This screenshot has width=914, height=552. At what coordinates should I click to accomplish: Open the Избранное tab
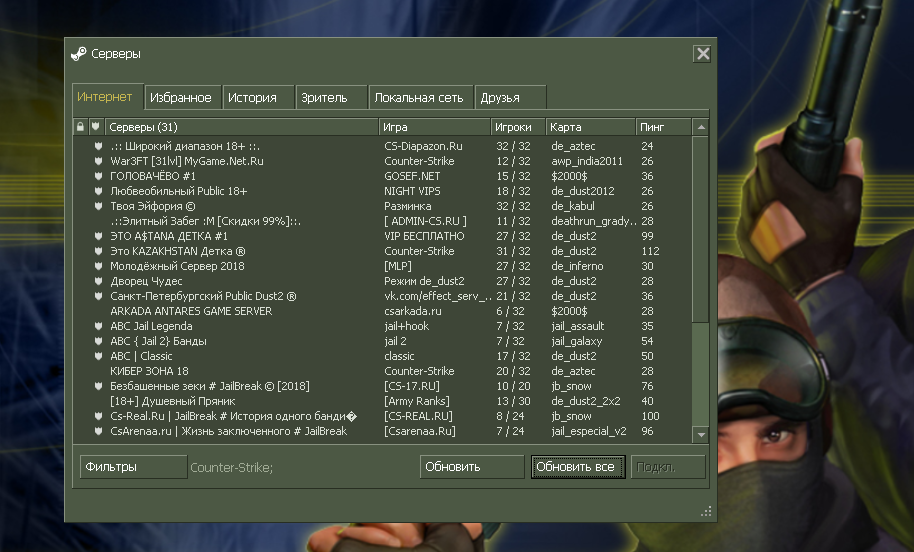tap(183, 97)
